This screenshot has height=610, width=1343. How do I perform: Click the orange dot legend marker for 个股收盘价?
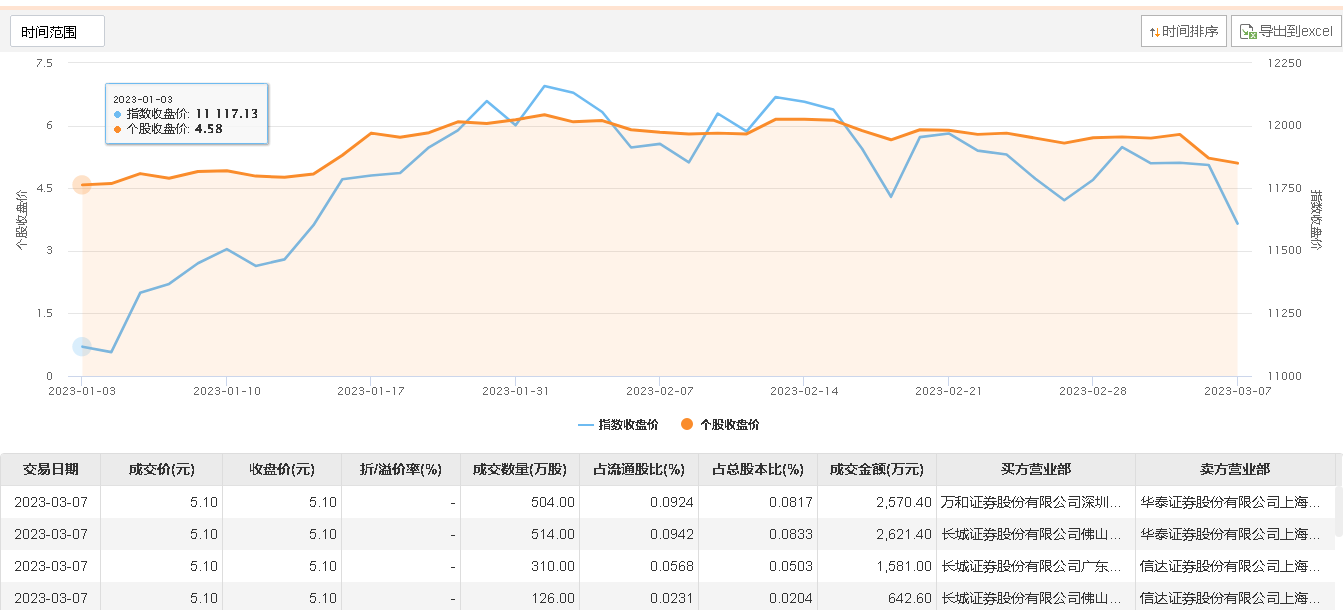point(687,424)
